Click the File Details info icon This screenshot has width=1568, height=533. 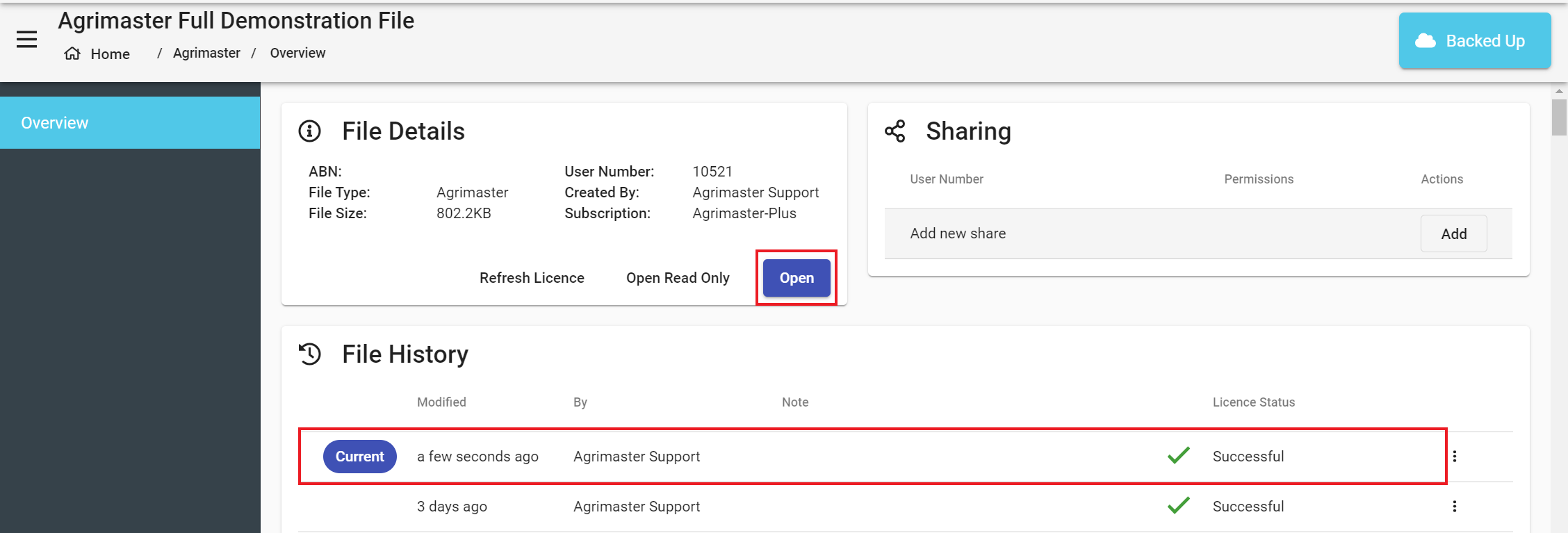pyautogui.click(x=309, y=131)
